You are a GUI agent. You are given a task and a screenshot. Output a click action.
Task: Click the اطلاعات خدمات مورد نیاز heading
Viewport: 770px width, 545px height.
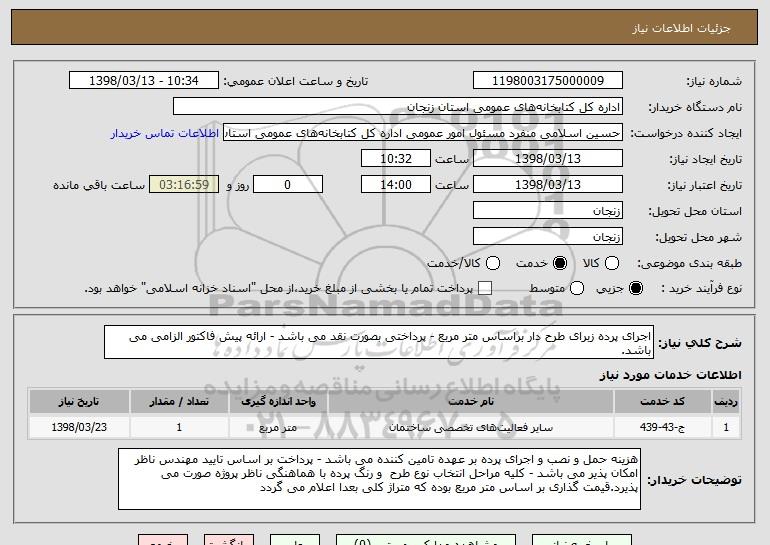point(670,375)
